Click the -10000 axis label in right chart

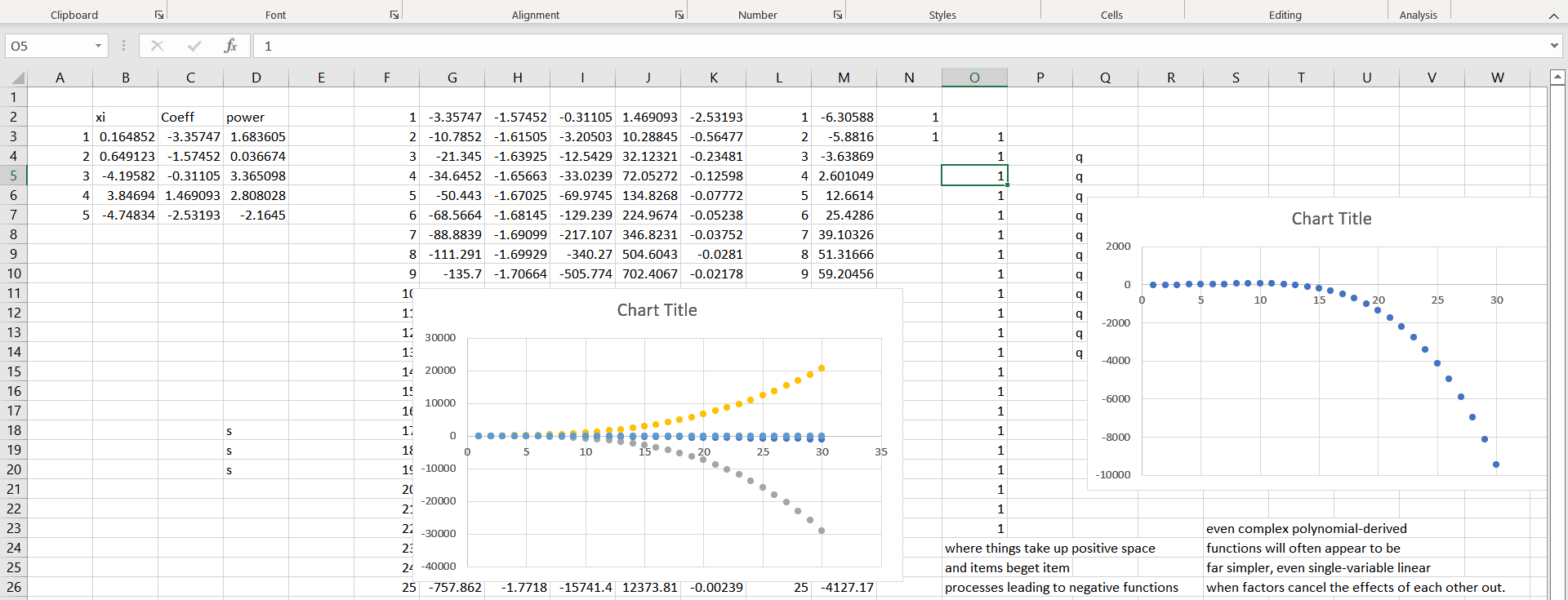pos(1114,474)
